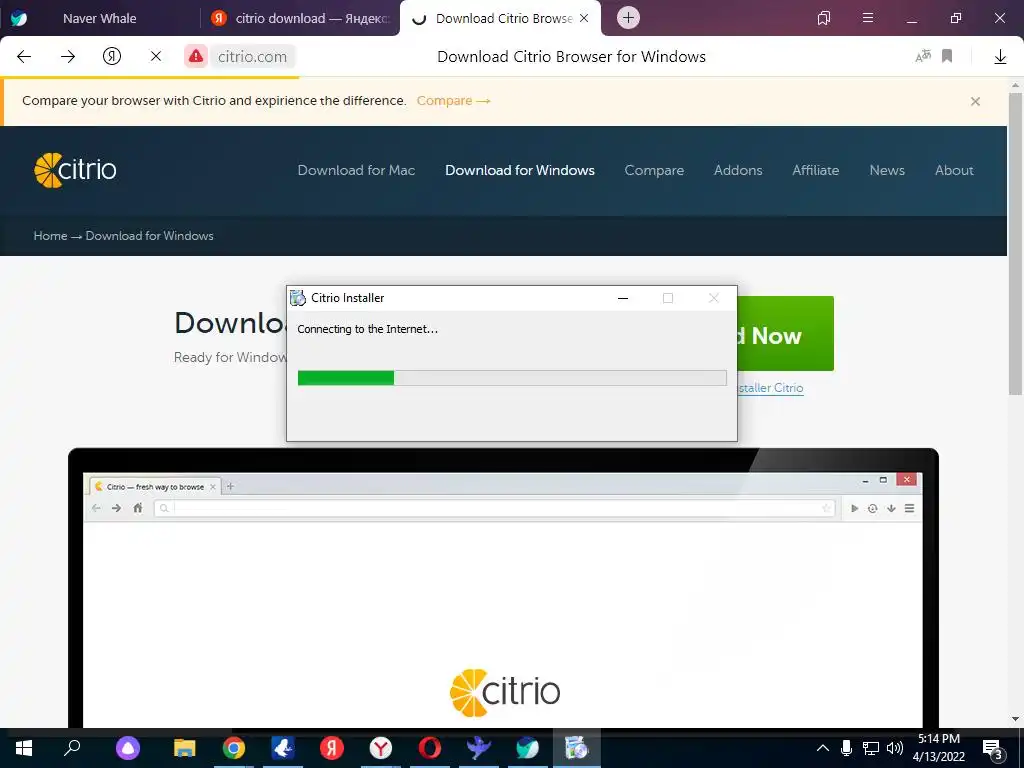The image size is (1024, 768).
Task: Click the microphone tray icon
Action: (846, 748)
